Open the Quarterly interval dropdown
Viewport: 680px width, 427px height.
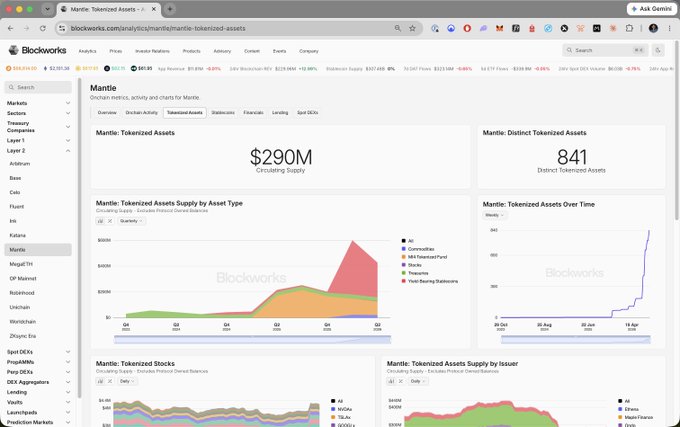click(131, 221)
